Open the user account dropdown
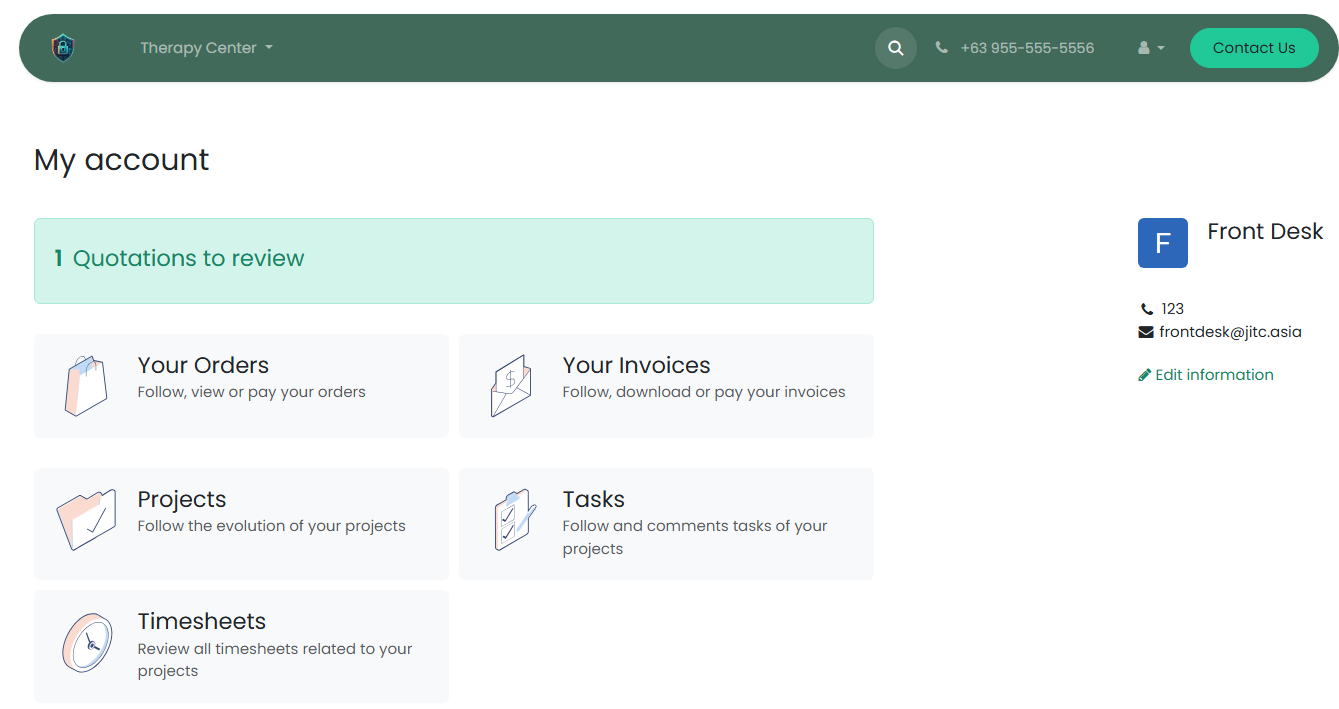 coord(1151,48)
